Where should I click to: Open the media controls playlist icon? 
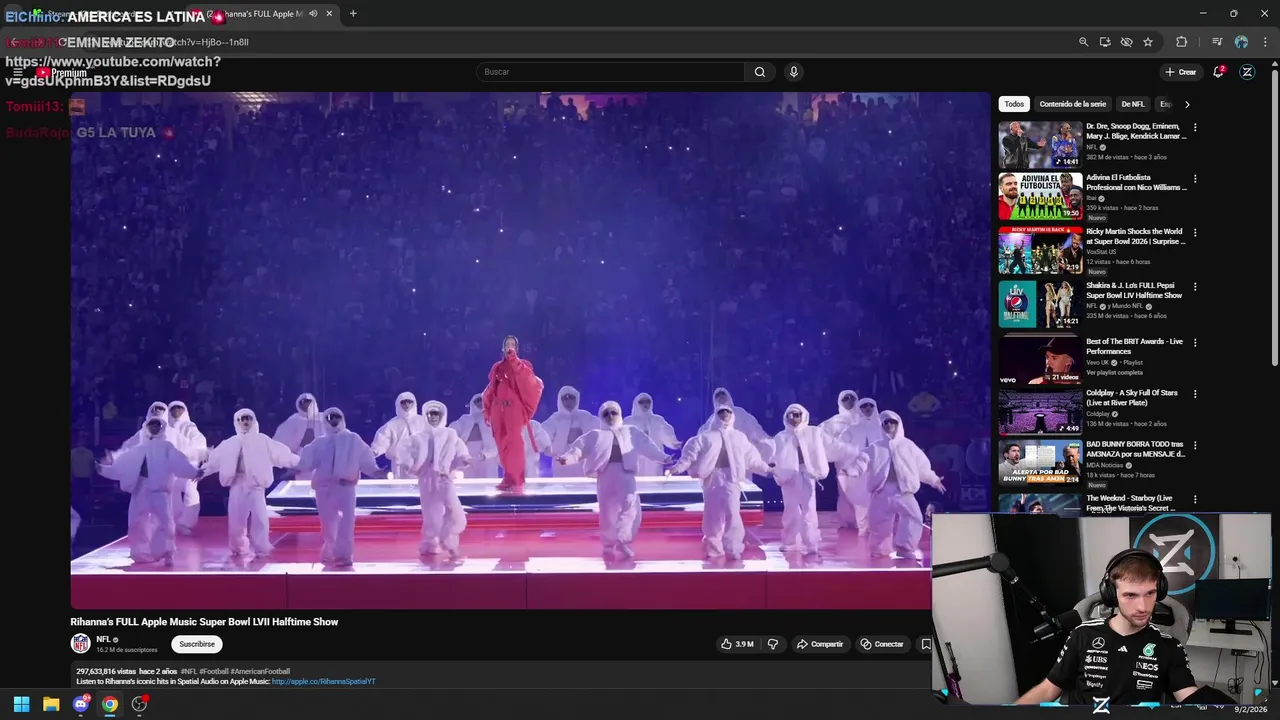[x=1217, y=42]
